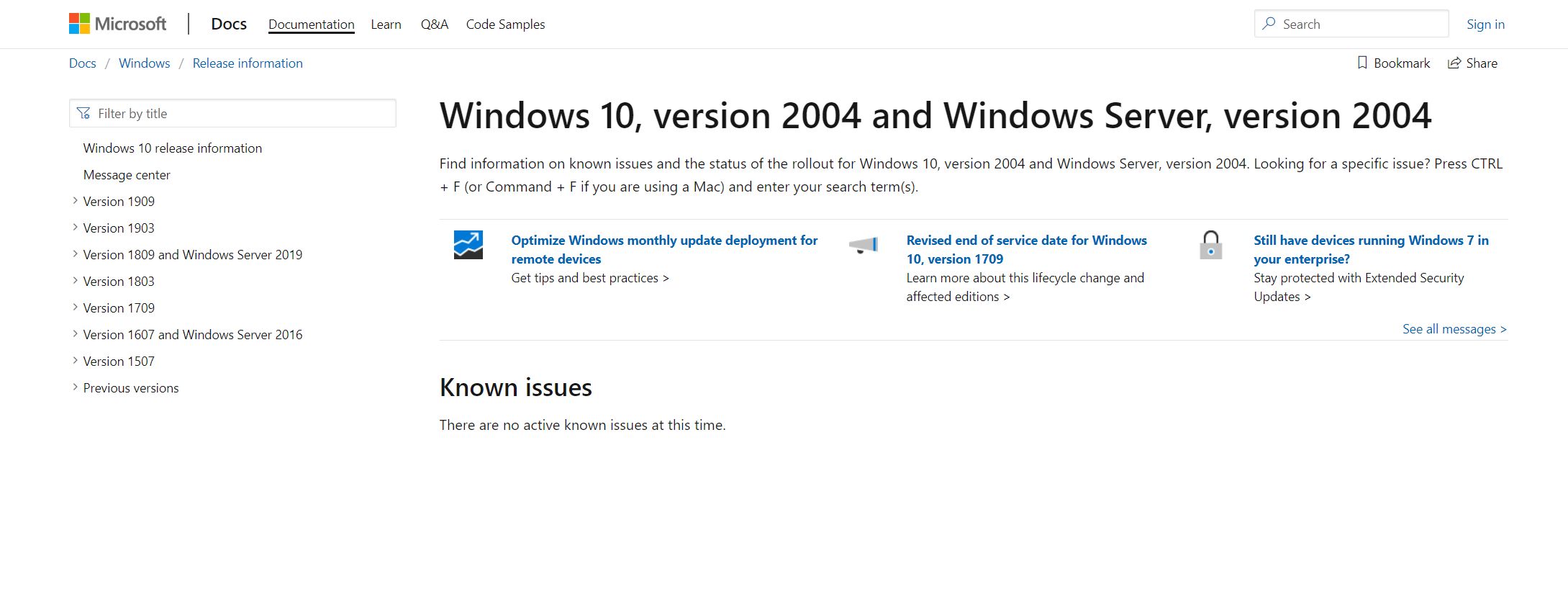The height and width of the screenshot is (597, 1568).
Task: Expand Version 1809 and Windows Server 2019
Action: (76, 254)
